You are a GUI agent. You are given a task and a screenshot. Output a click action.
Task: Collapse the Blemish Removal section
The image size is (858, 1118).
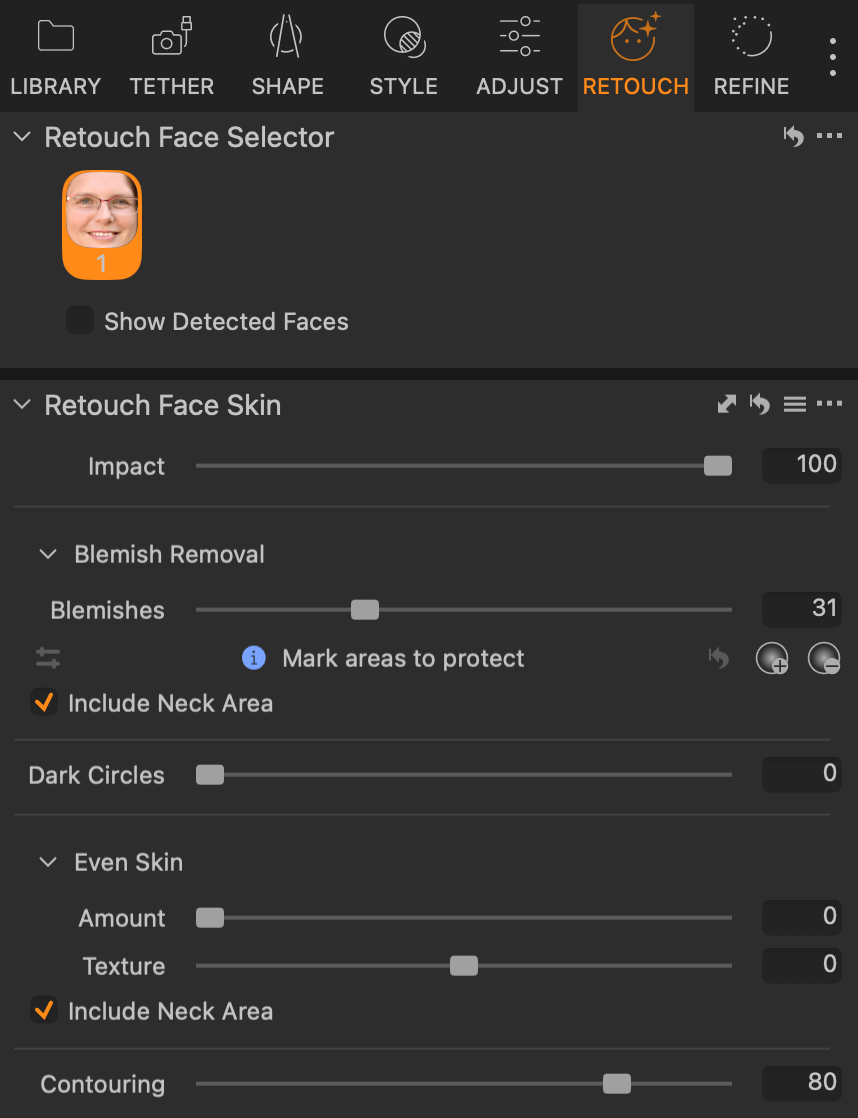click(47, 553)
